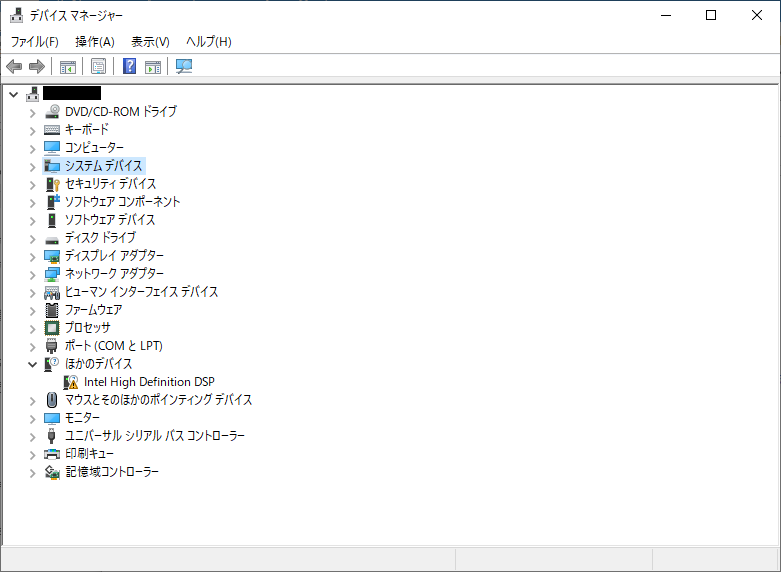Click the processor icon beside プロセッサ
781x572 pixels.
(52, 328)
